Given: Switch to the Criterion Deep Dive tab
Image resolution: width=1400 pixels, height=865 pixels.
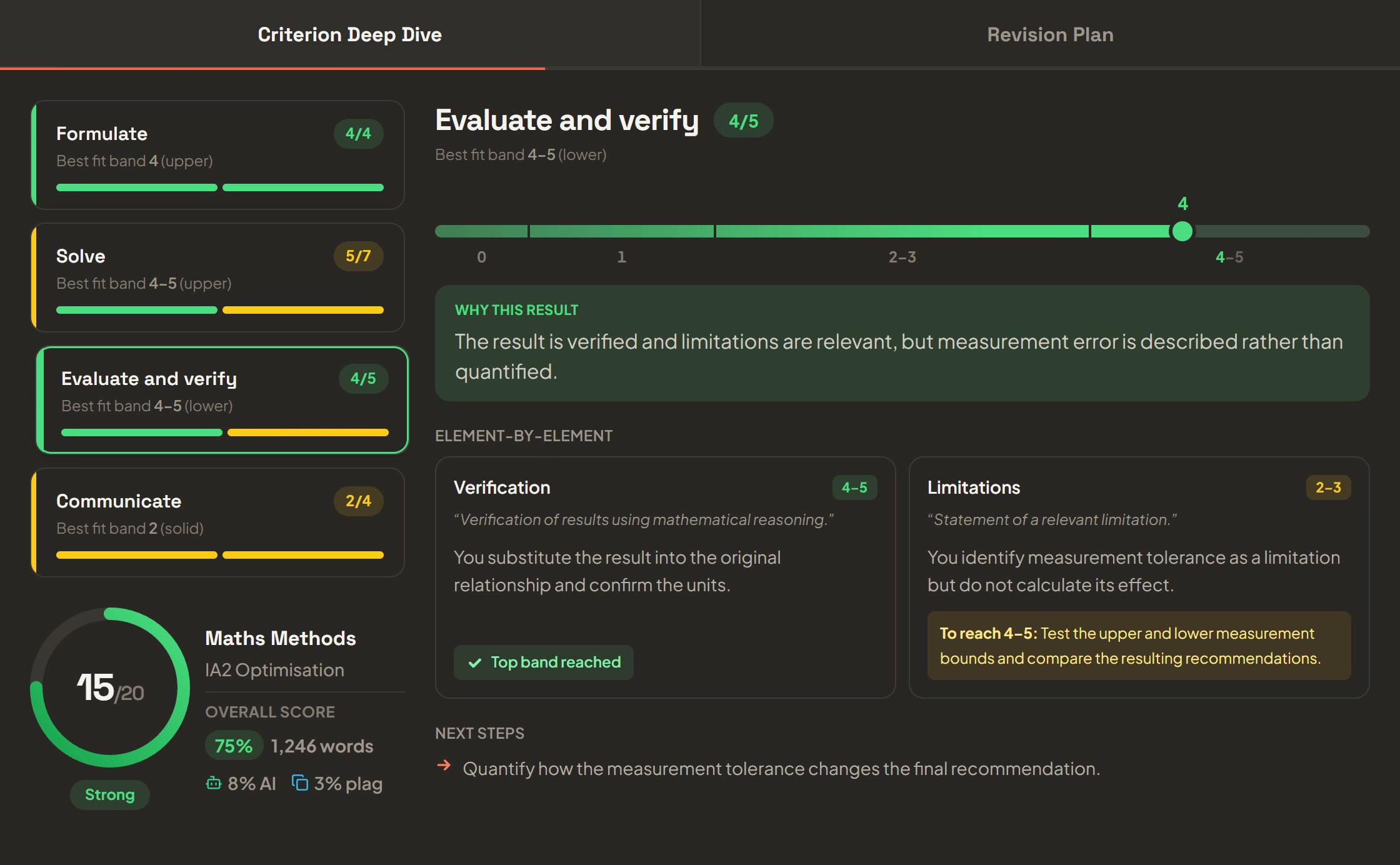Looking at the screenshot, I should pyautogui.click(x=350, y=34).
